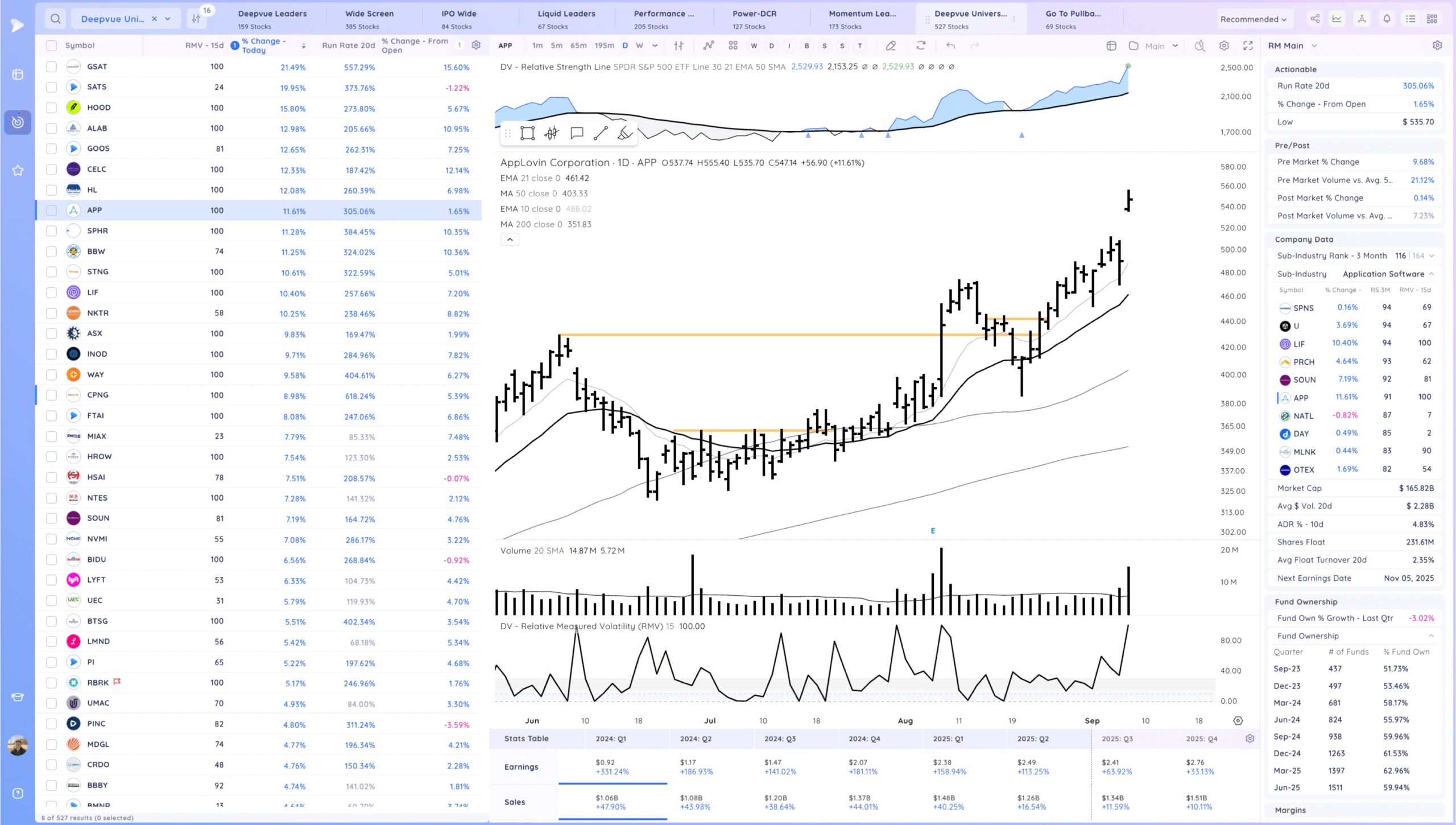1456x825 pixels.
Task: Select the LIF row in sub-industry table
Action: (1356, 344)
